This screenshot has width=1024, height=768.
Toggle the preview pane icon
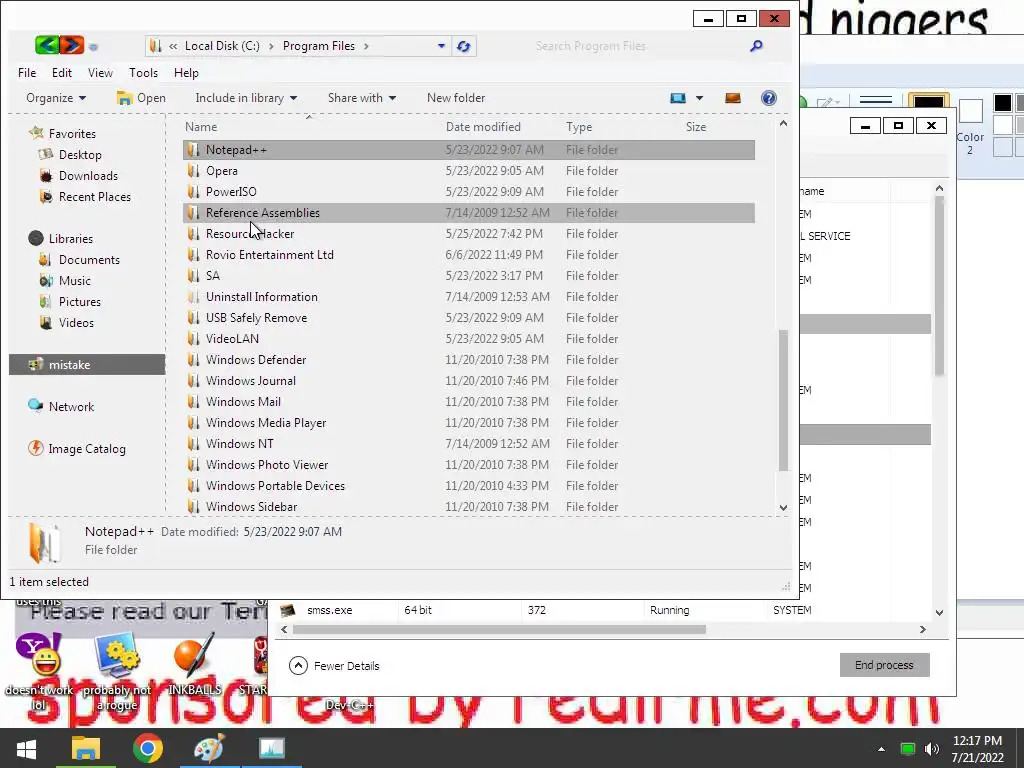[733, 98]
